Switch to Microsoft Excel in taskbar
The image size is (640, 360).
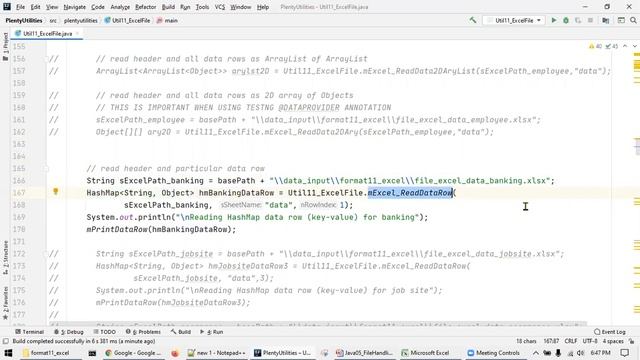[425, 353]
